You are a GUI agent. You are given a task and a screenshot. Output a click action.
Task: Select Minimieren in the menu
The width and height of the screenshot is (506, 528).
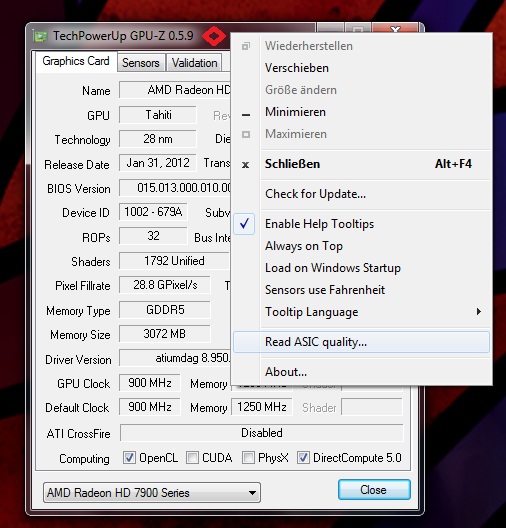[x=361, y=112]
